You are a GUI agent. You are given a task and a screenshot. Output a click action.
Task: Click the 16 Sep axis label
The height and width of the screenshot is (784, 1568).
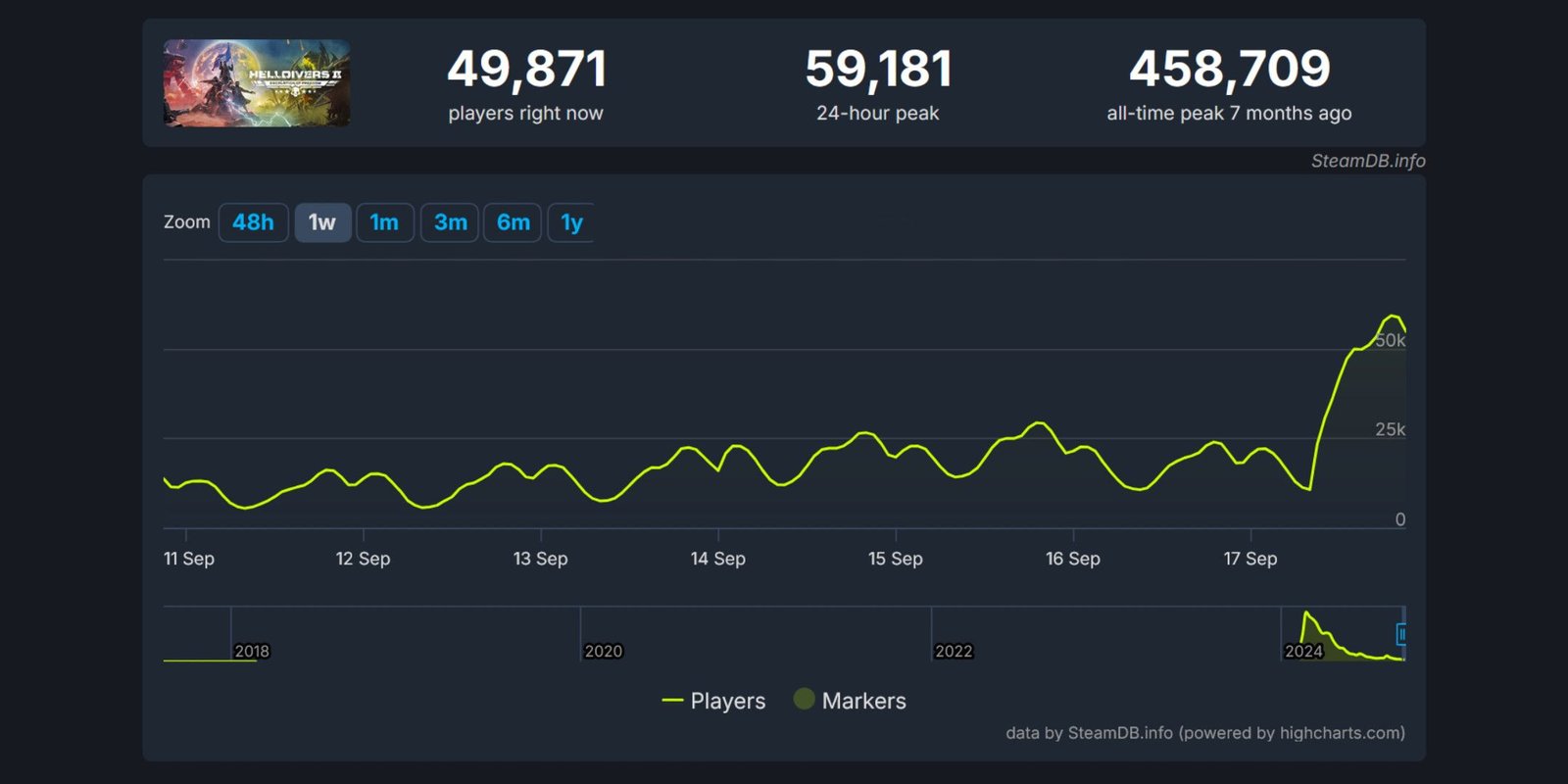tap(1073, 559)
